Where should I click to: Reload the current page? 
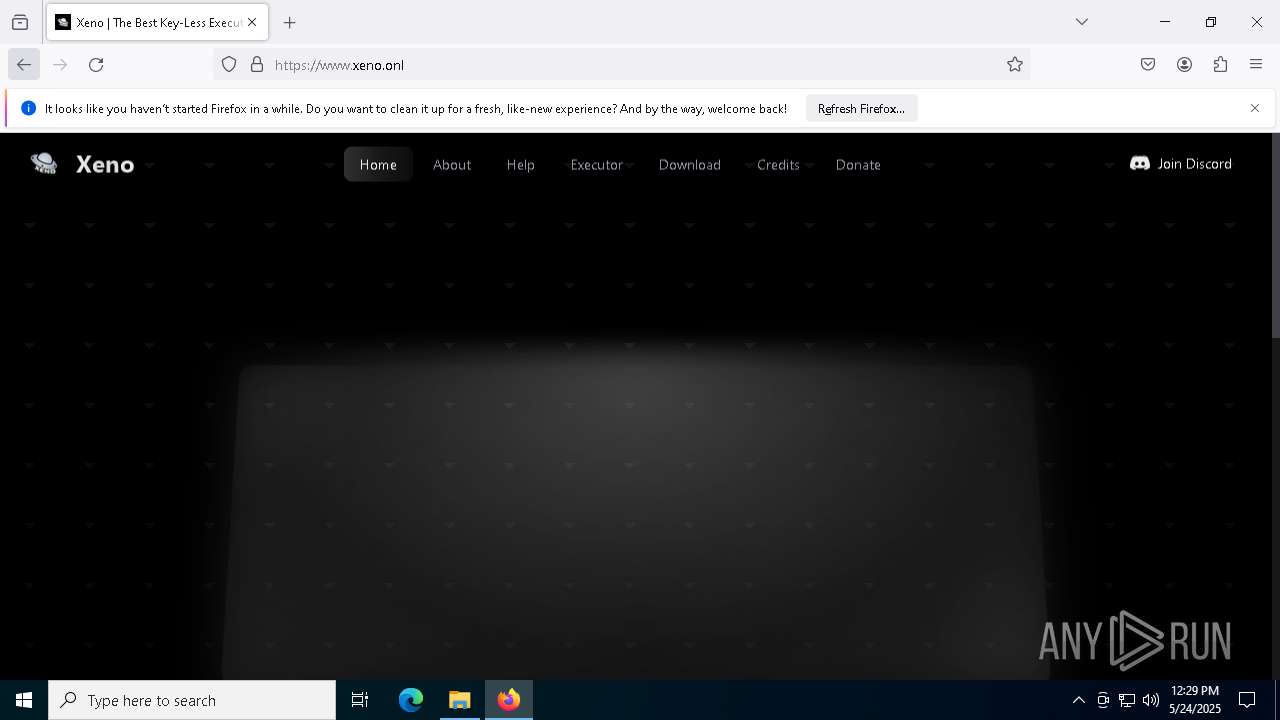pyautogui.click(x=96, y=65)
